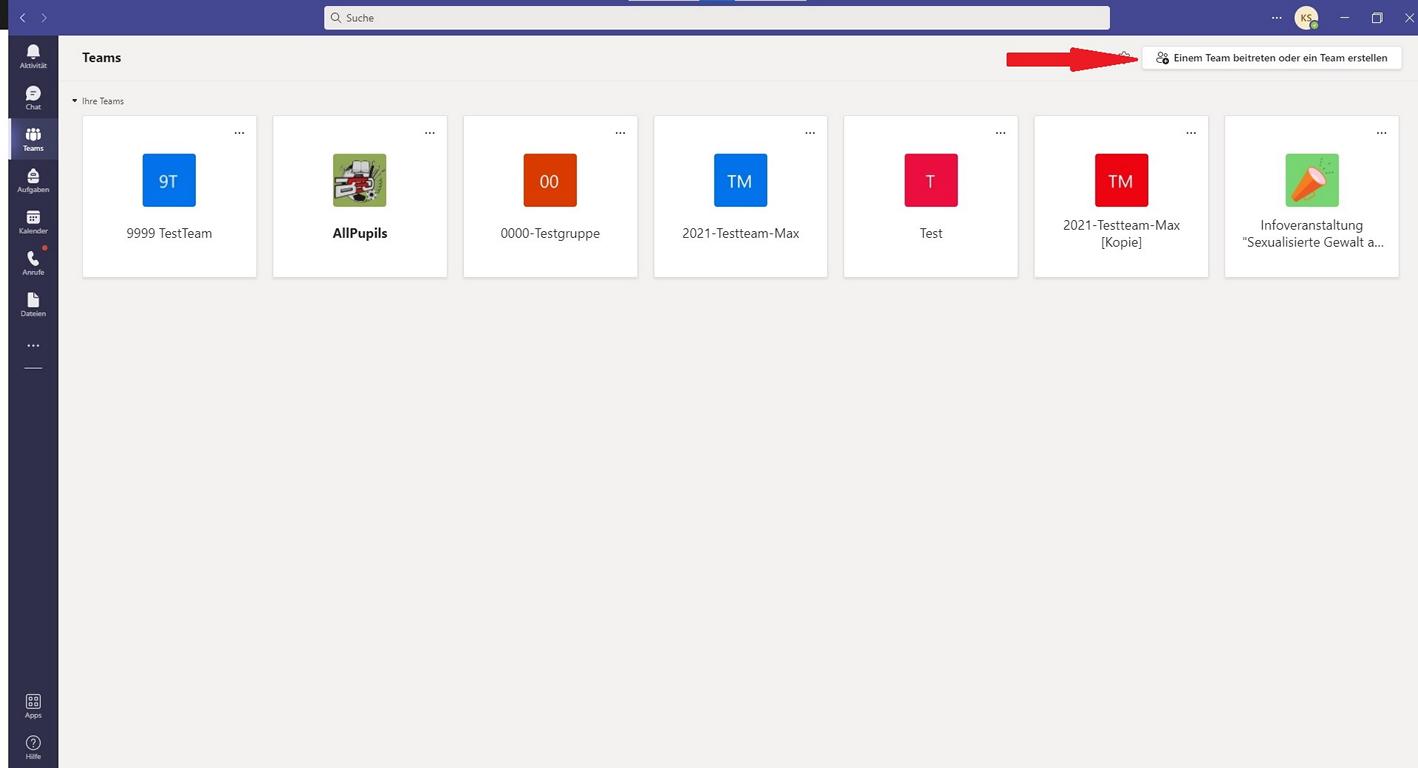Click into the Suche search box
Screen dimensions: 1418x768
716,18
